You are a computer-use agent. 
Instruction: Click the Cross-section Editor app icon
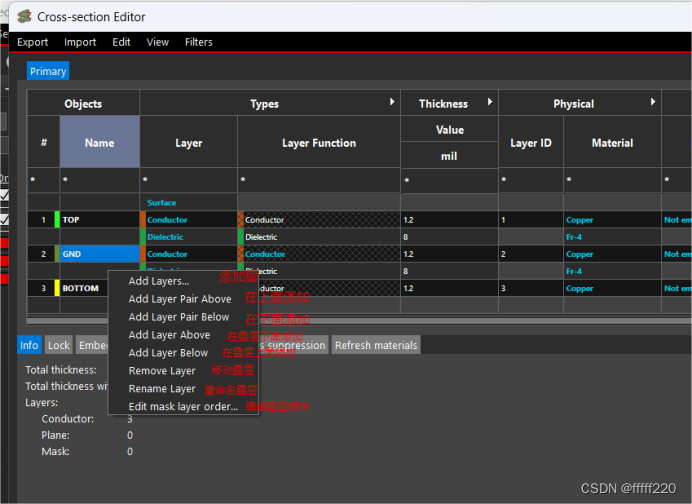24,16
